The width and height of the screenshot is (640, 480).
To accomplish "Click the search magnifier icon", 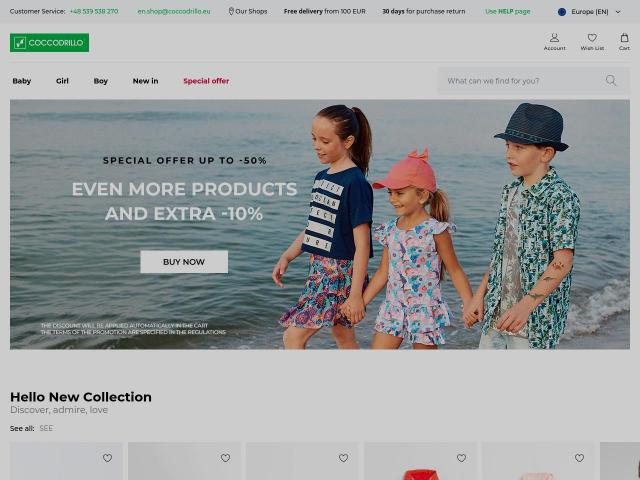I will [611, 80].
